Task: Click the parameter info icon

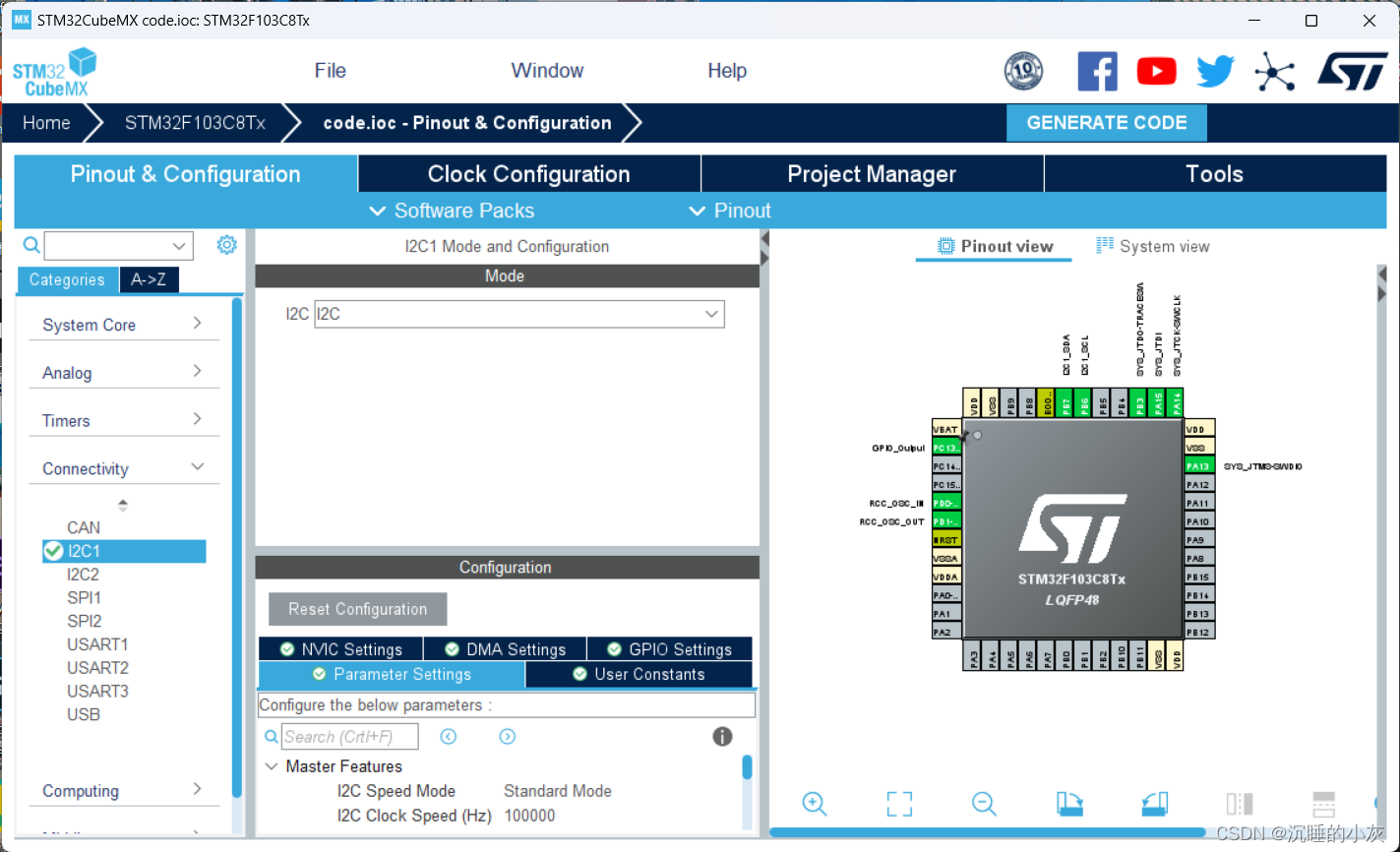Action: pos(721,736)
